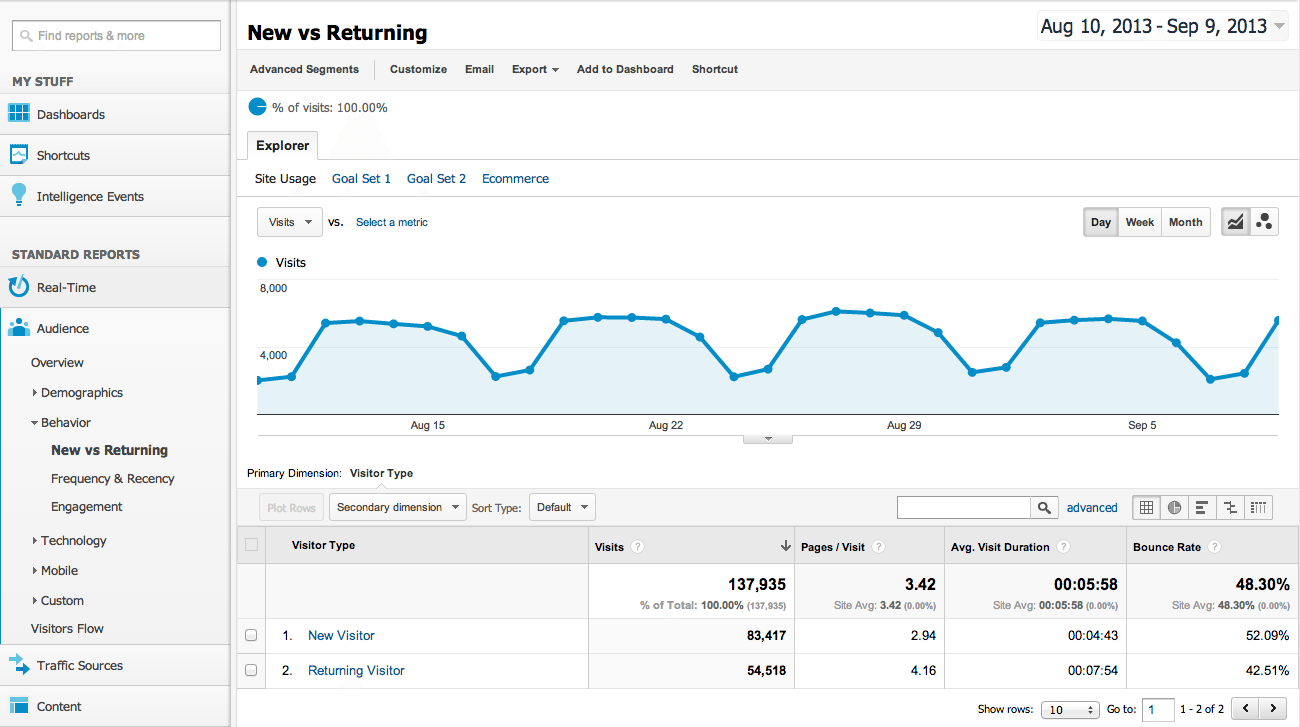1300x727 pixels.
Task: Click the Find reports search field
Action: (x=116, y=36)
